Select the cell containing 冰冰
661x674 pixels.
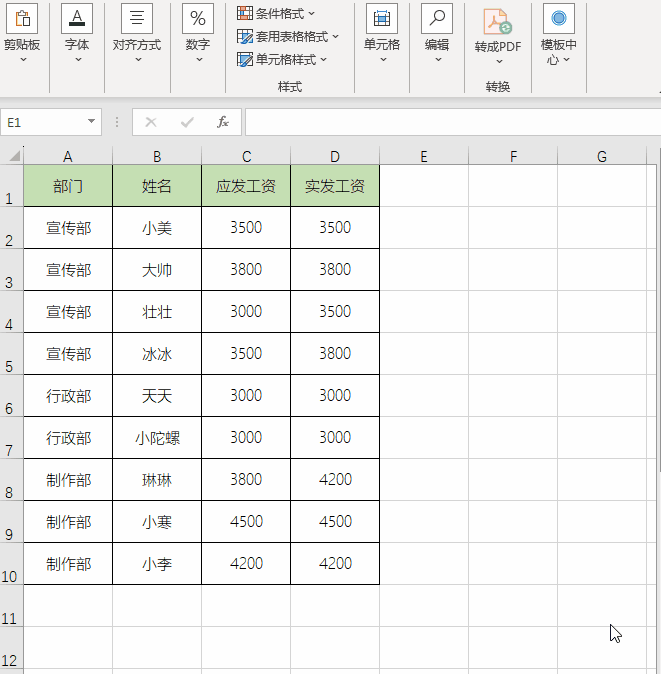(157, 353)
